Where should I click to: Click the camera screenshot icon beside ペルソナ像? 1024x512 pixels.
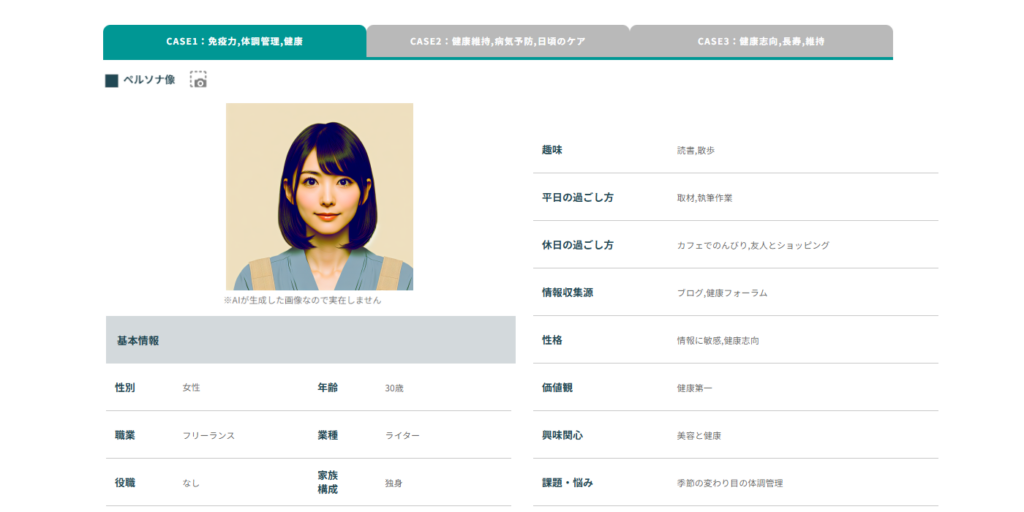pyautogui.click(x=199, y=80)
